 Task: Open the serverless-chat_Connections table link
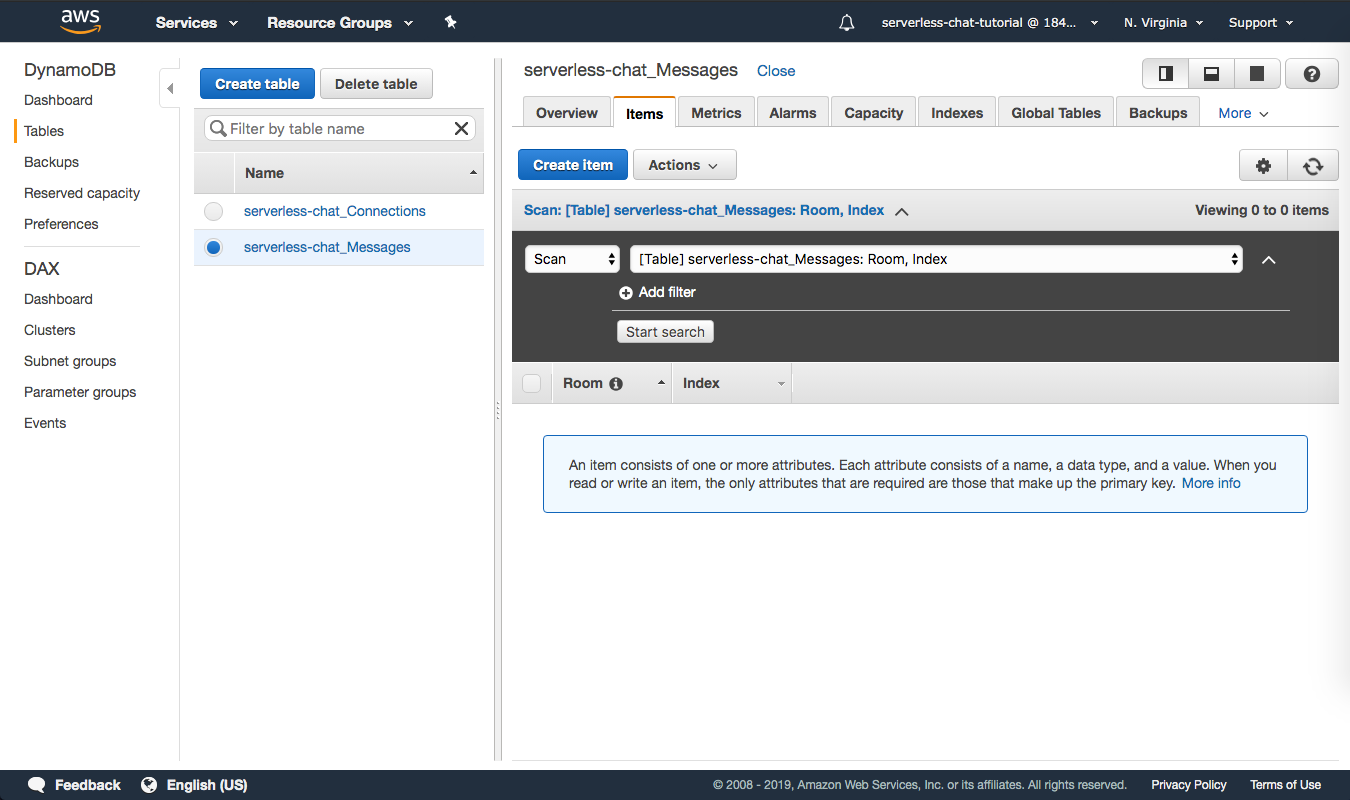click(x=335, y=211)
